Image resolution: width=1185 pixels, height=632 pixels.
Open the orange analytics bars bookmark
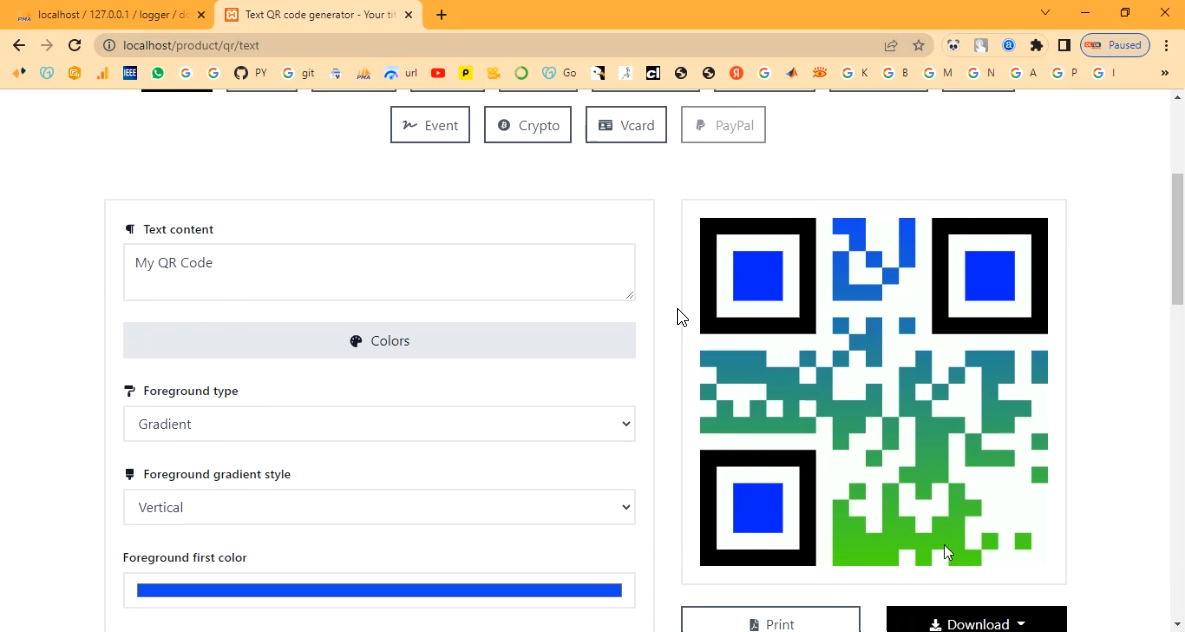102,73
